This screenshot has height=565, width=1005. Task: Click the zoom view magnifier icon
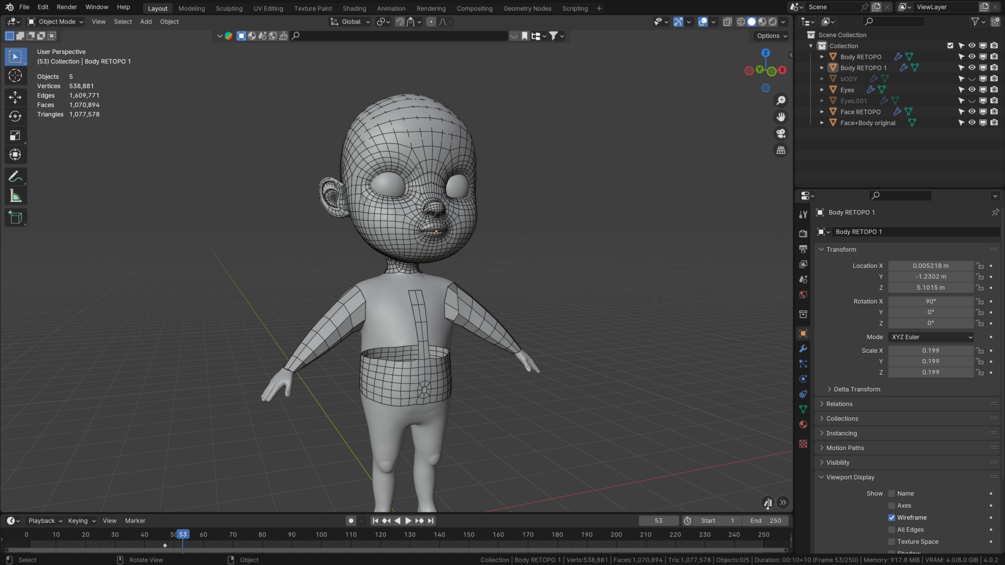point(781,101)
